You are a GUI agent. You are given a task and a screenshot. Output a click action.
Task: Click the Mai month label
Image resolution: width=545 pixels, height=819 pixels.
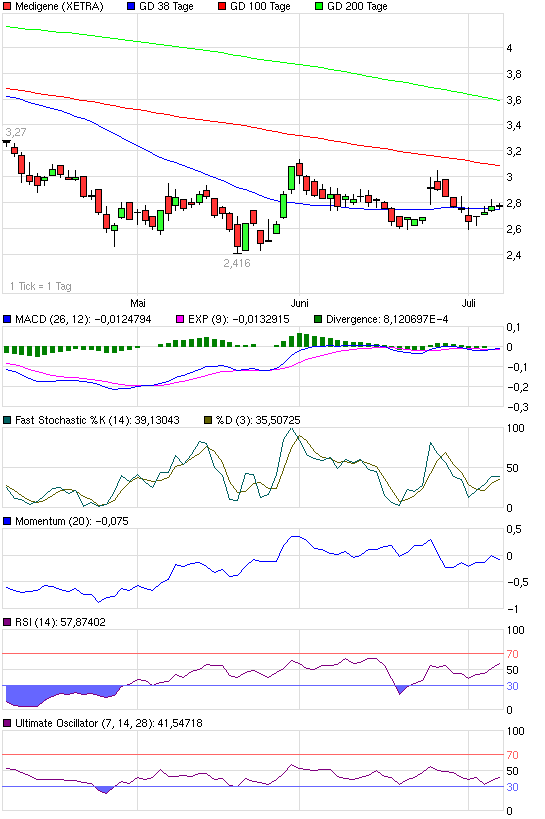[137, 303]
